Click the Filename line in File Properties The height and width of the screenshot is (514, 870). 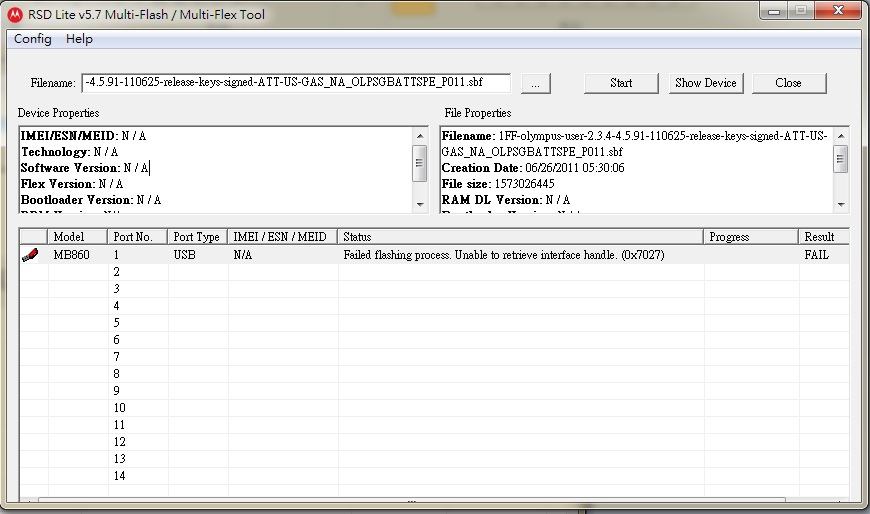pos(635,144)
